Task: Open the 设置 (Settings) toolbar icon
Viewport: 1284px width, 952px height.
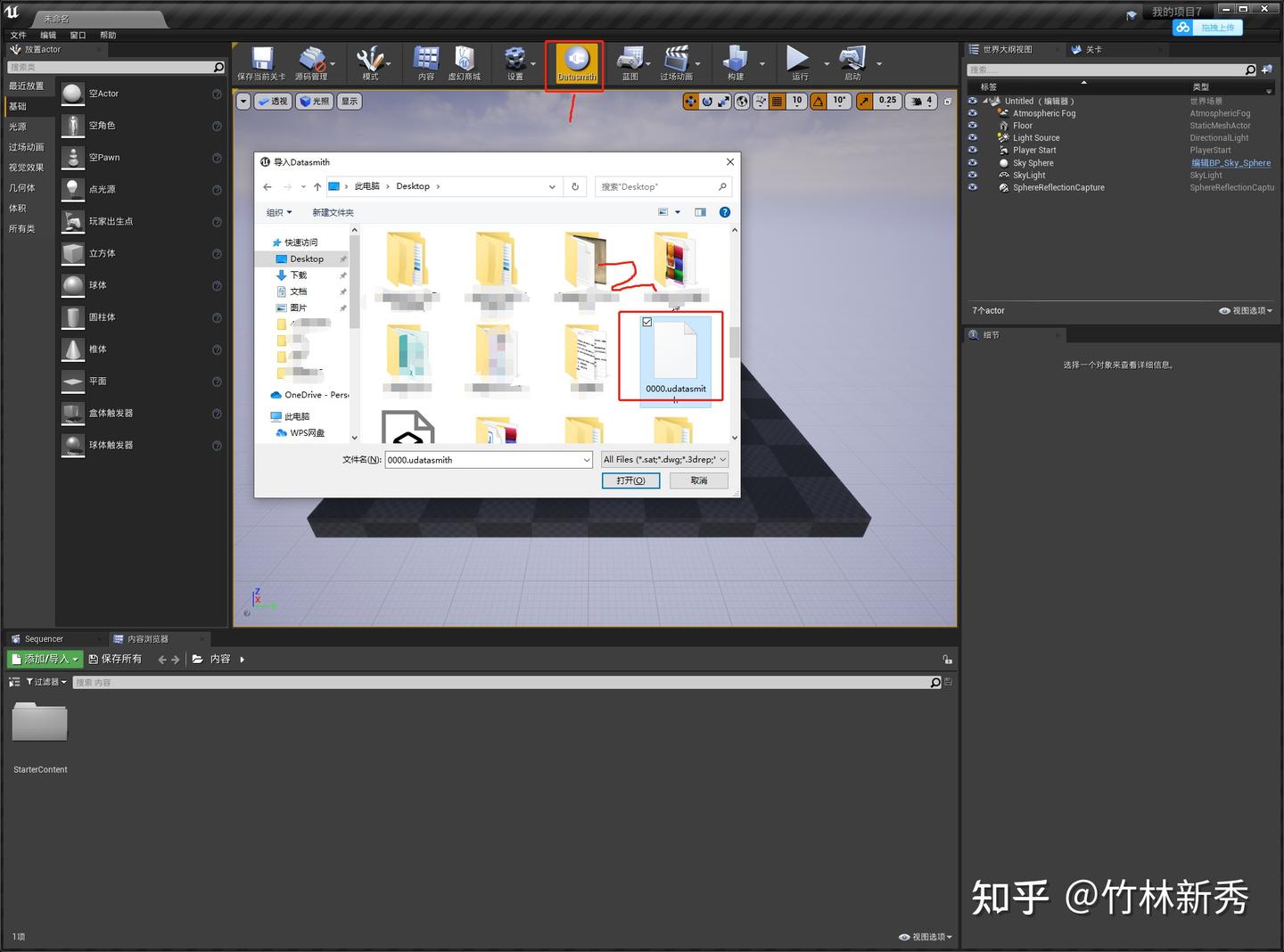Action: point(515,62)
